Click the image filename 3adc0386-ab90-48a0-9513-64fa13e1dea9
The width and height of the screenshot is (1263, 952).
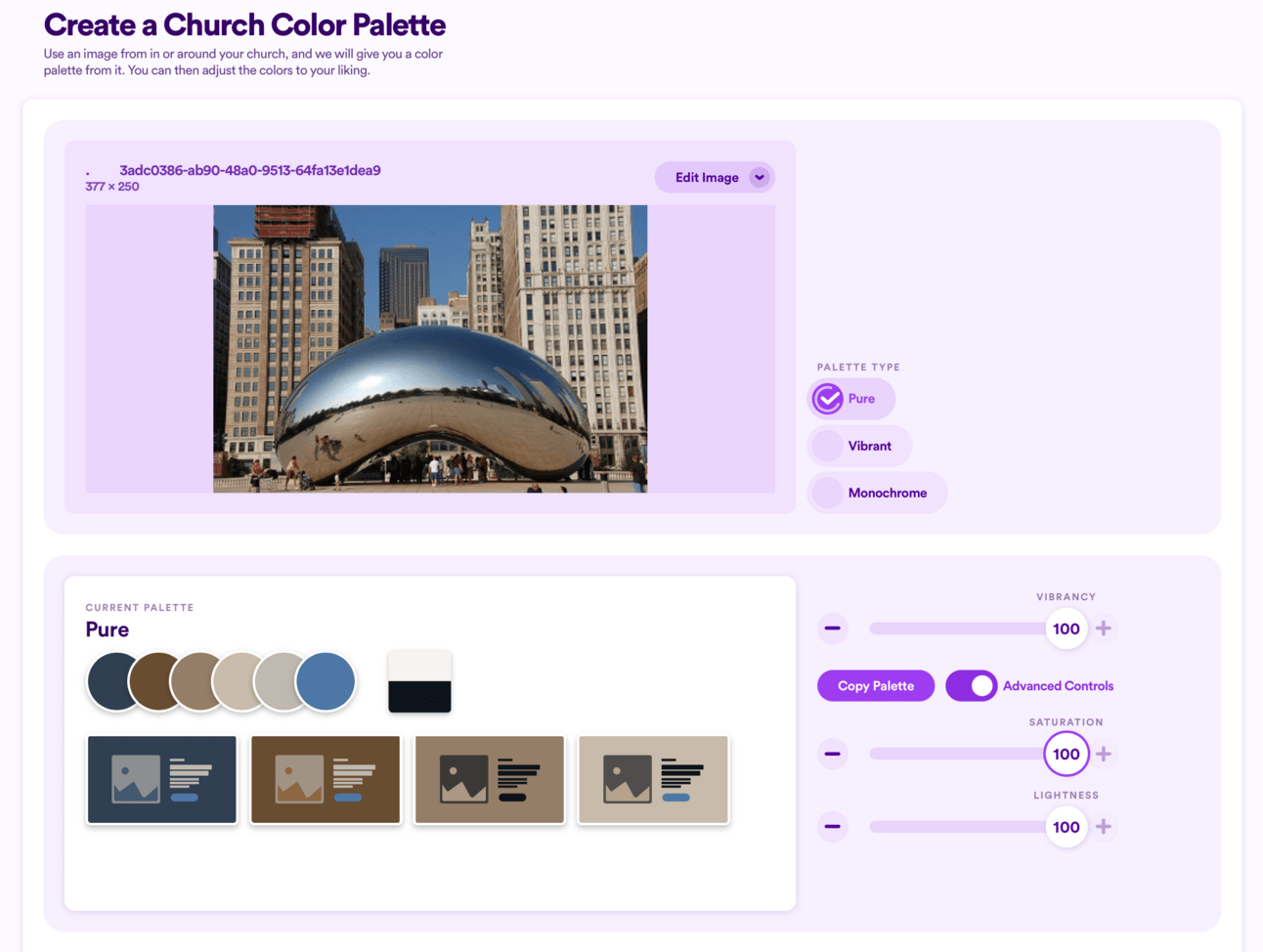[x=250, y=170]
